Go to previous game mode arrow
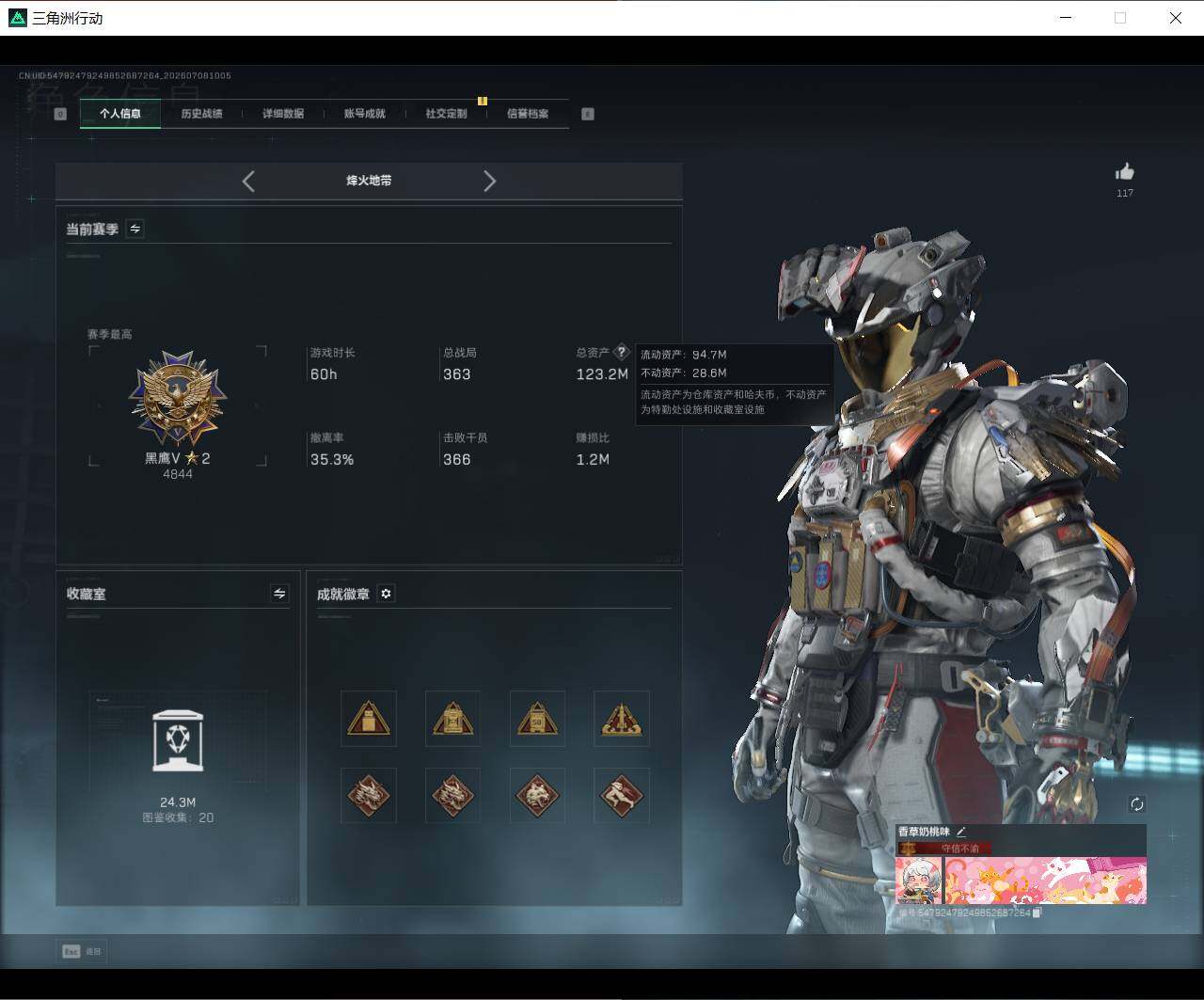The image size is (1204, 1000). 248,181
